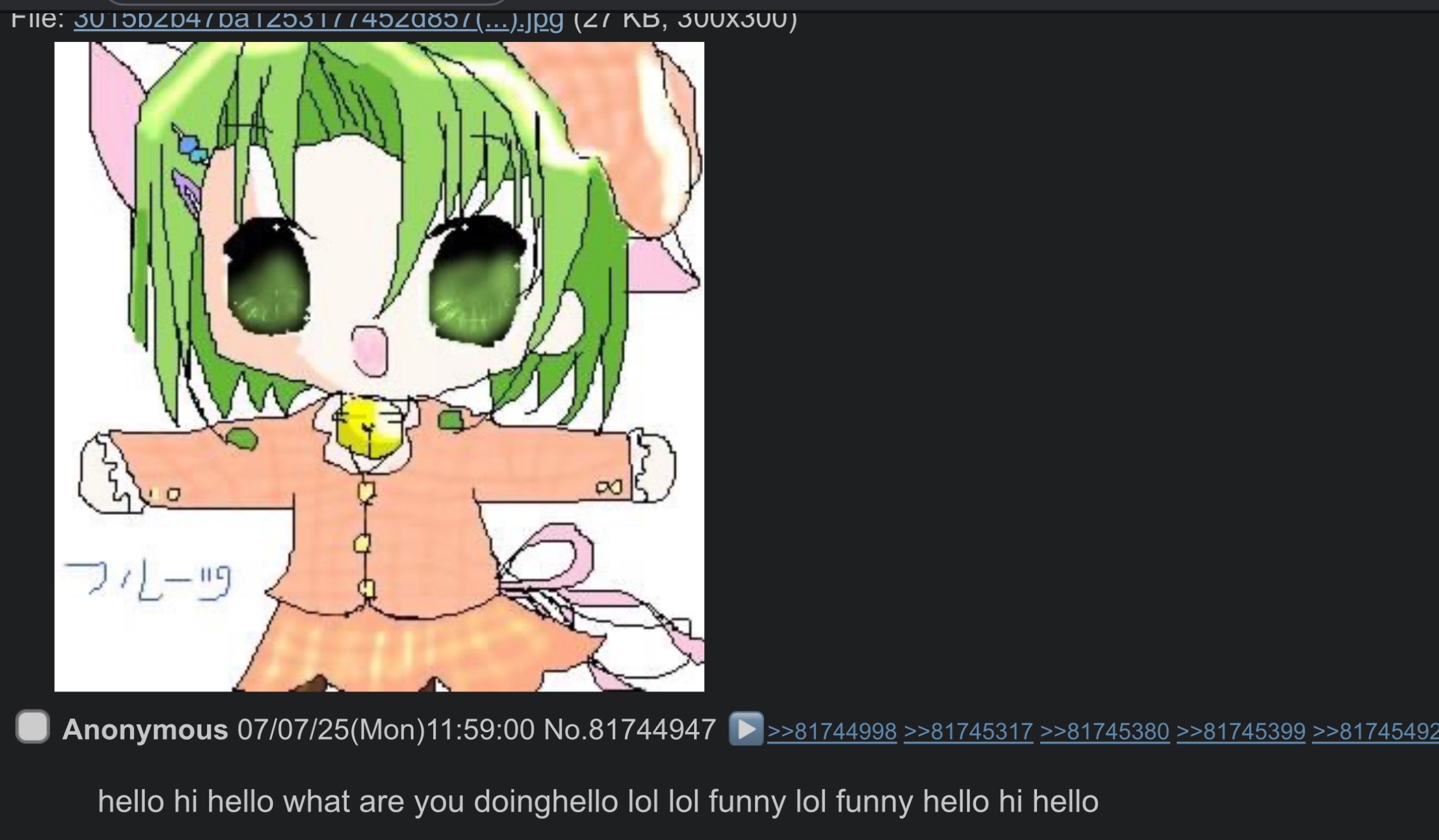This screenshot has height=840, width=1439.
Task: Click the "No." permalink before the post number
Action: point(565,730)
